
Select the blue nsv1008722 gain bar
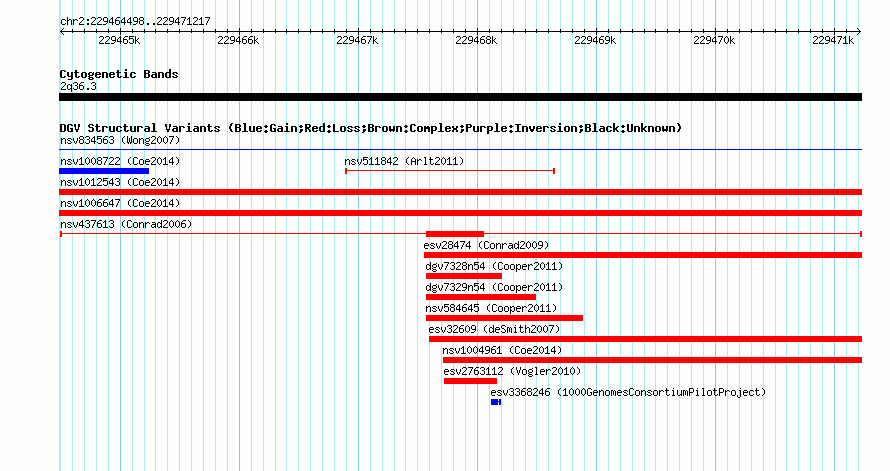pyautogui.click(x=104, y=171)
